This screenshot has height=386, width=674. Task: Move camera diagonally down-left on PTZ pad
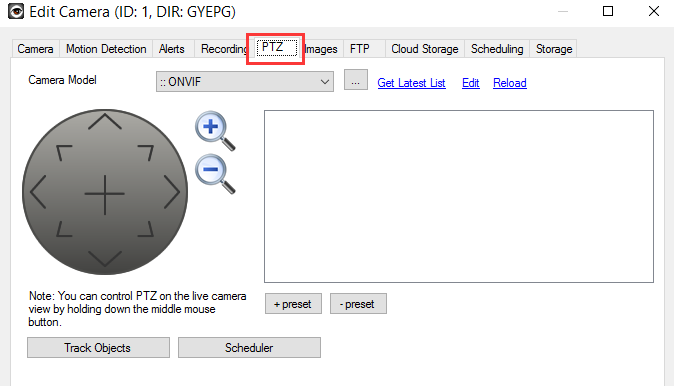64,229
